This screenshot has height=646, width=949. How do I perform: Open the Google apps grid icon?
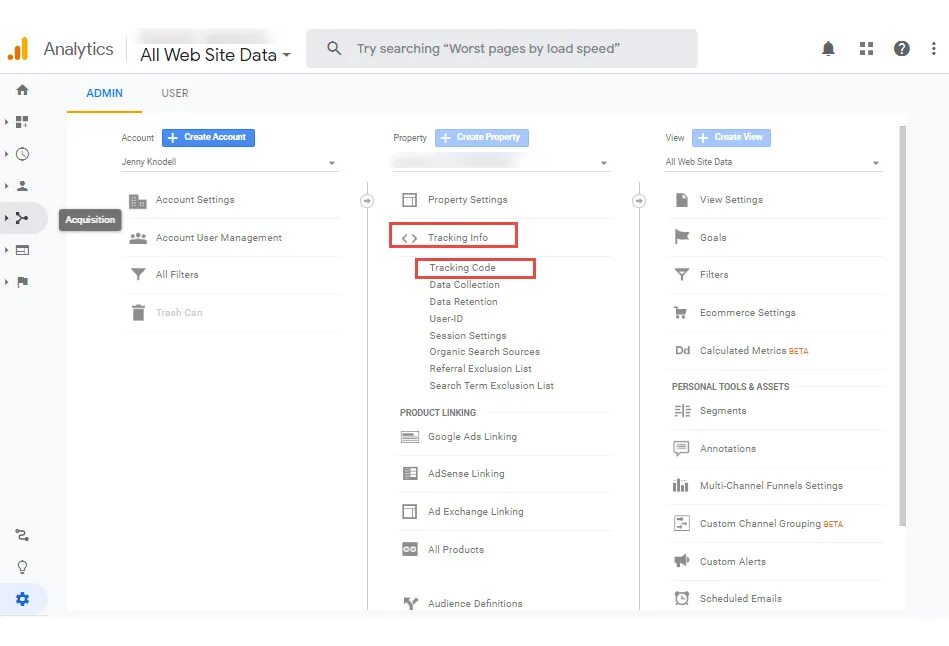point(866,48)
